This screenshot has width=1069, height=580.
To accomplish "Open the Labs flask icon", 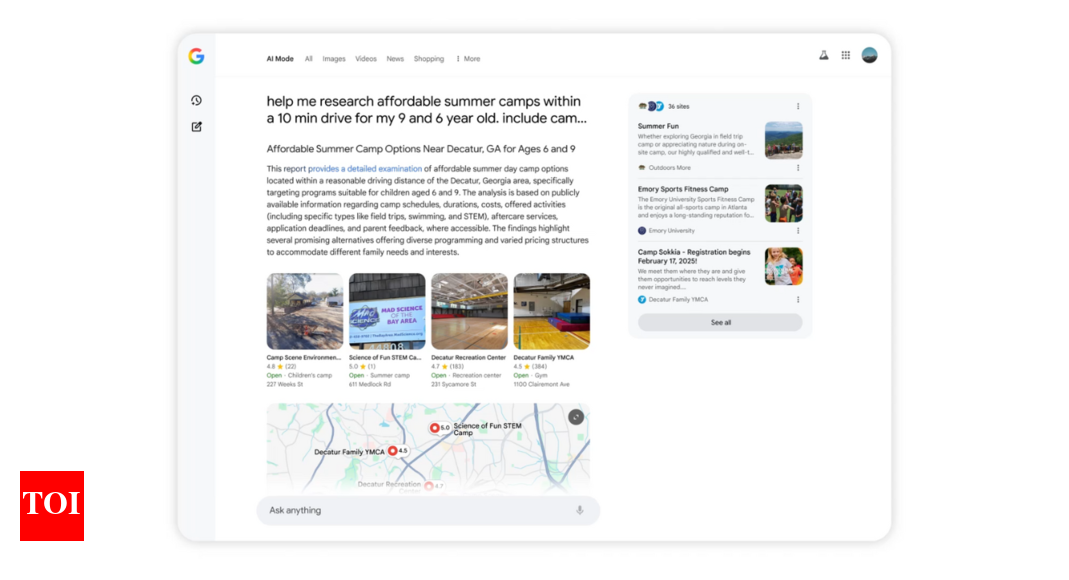I will pyautogui.click(x=824, y=55).
